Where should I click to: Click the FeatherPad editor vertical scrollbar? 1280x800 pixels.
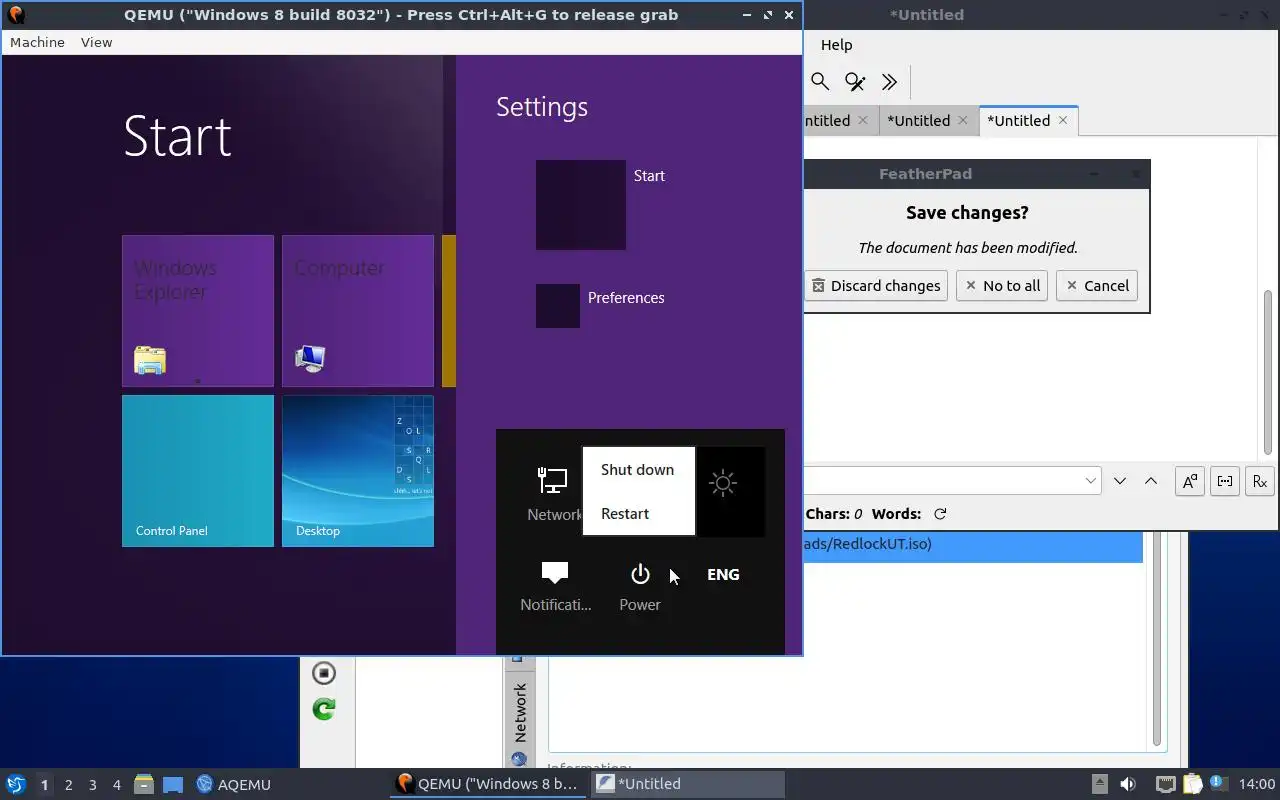[1268, 370]
